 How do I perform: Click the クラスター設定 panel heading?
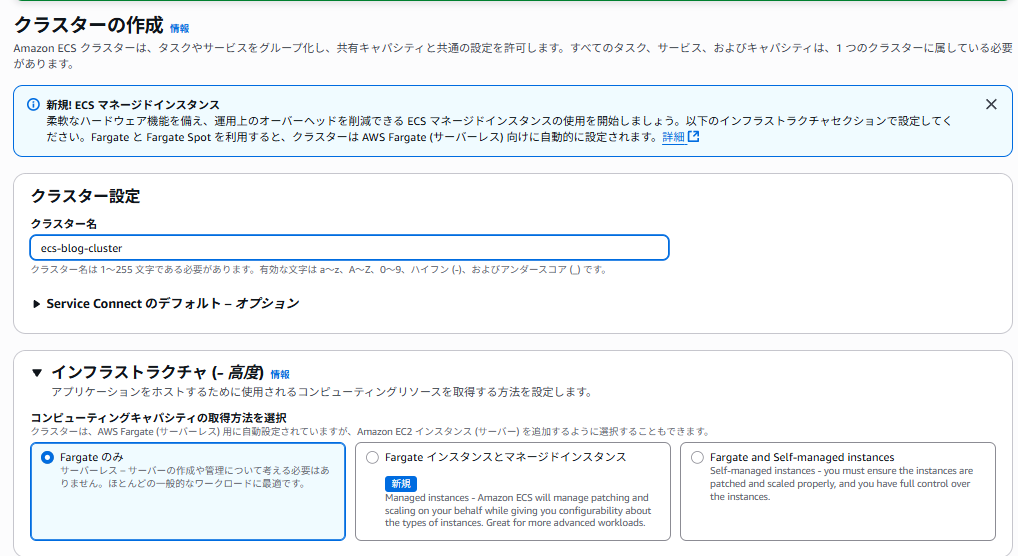tap(85, 196)
